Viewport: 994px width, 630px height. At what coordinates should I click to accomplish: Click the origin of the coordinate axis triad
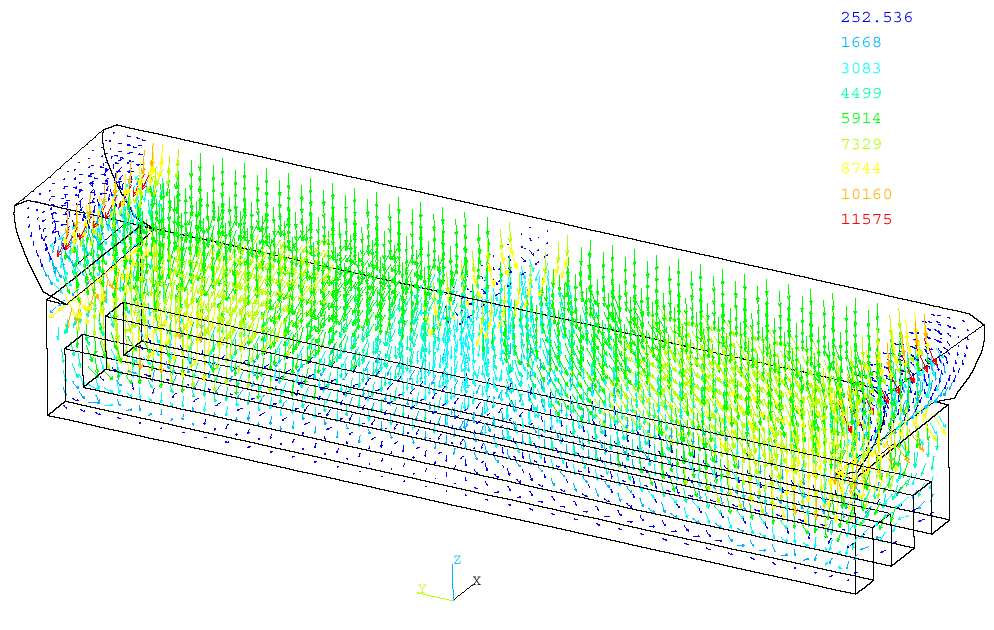tap(453, 598)
